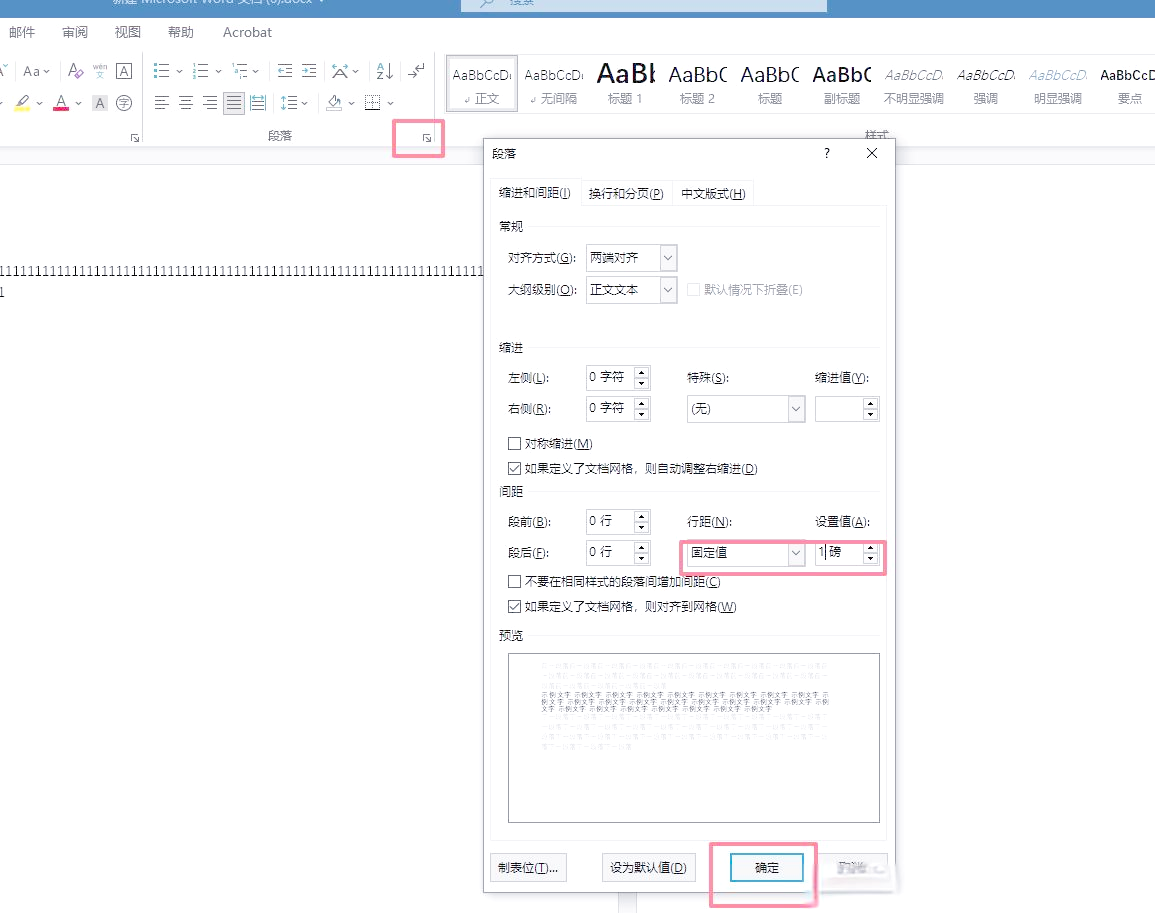Select the Sort icon in the Paragraph group
This screenshot has height=913, width=1155.
(384, 70)
